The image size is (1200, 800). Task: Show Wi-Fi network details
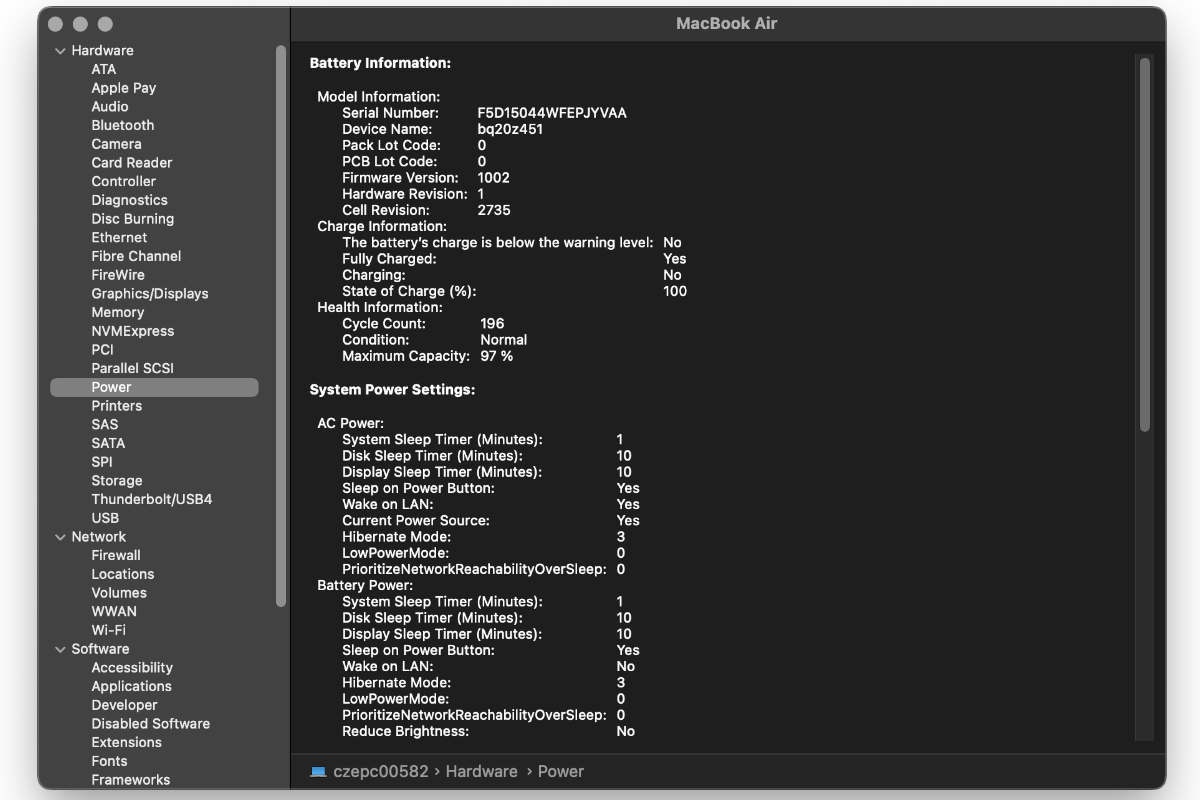(x=109, y=630)
